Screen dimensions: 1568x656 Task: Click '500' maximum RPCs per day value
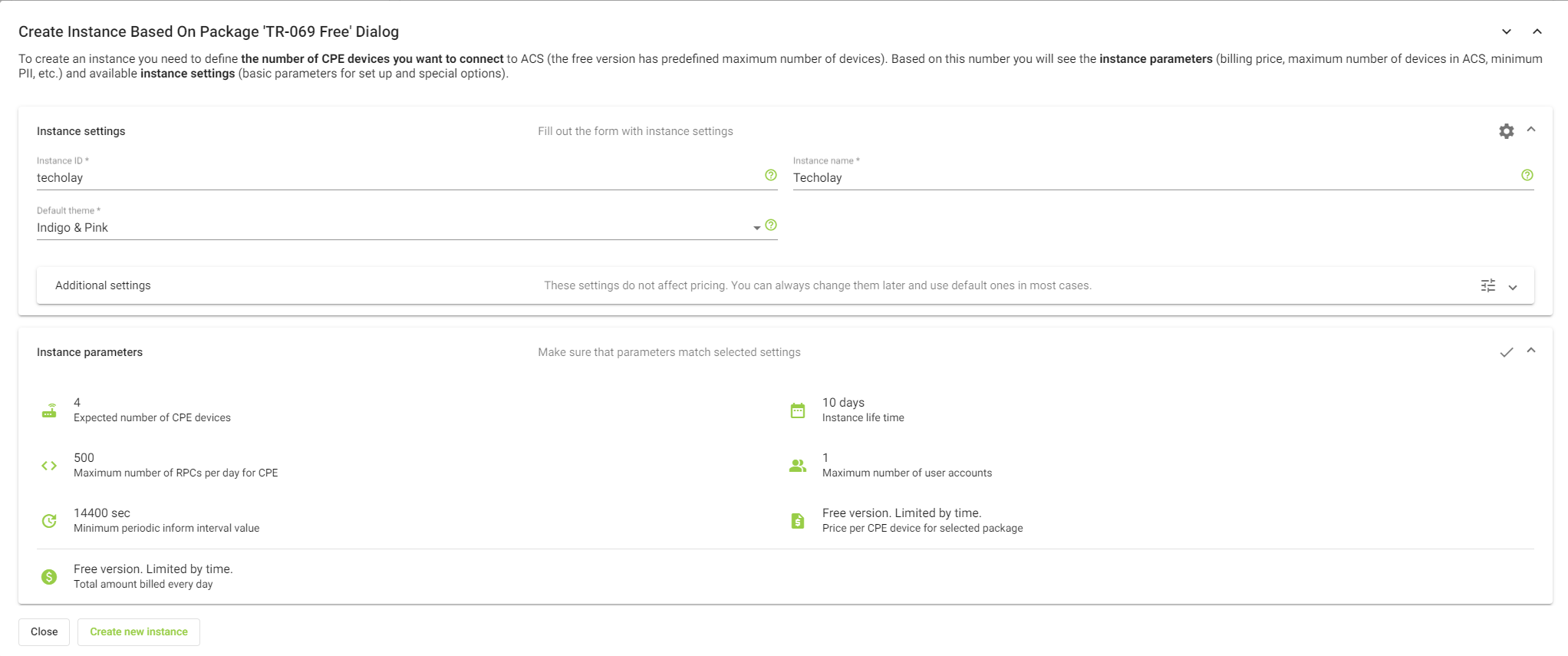click(84, 458)
